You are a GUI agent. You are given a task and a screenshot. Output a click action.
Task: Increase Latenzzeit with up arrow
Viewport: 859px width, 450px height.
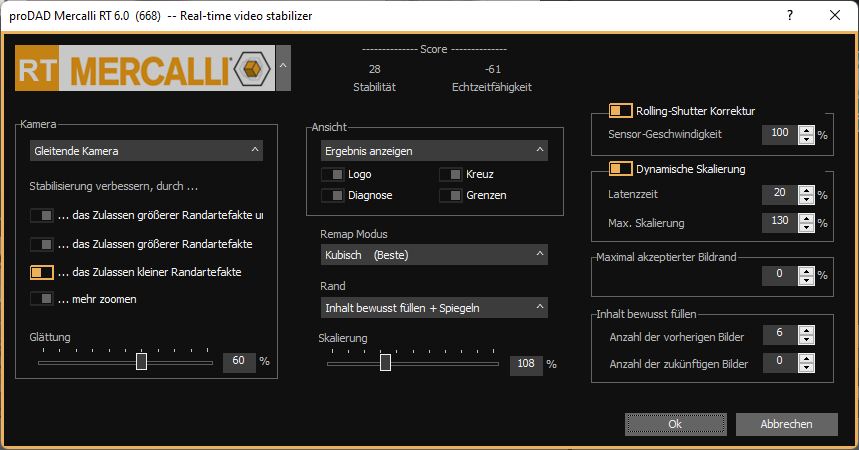[806, 190]
